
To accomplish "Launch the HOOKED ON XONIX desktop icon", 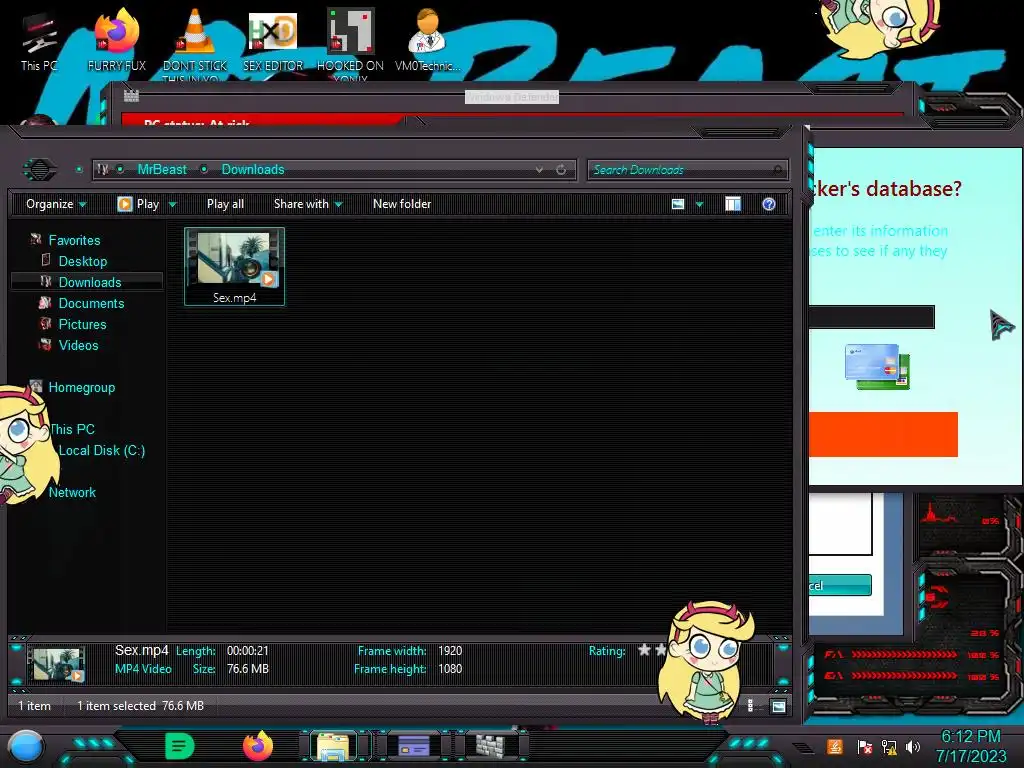I will pyautogui.click(x=350, y=42).
